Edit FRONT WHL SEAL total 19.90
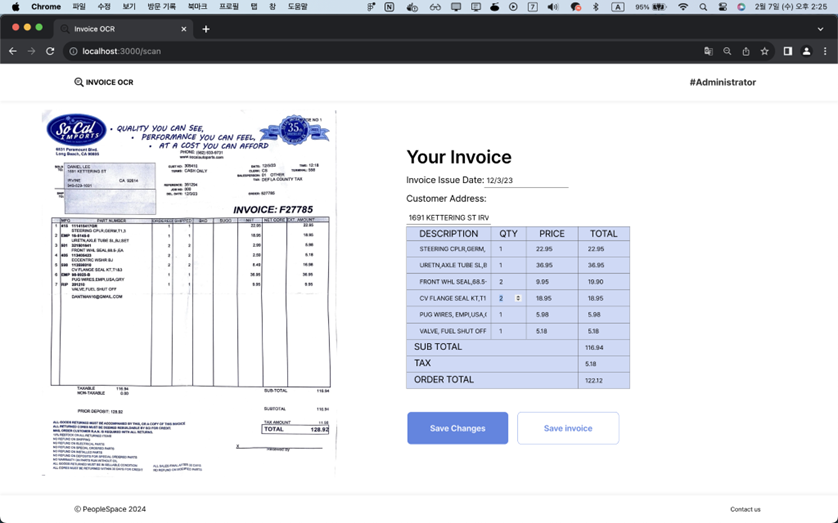 click(604, 282)
